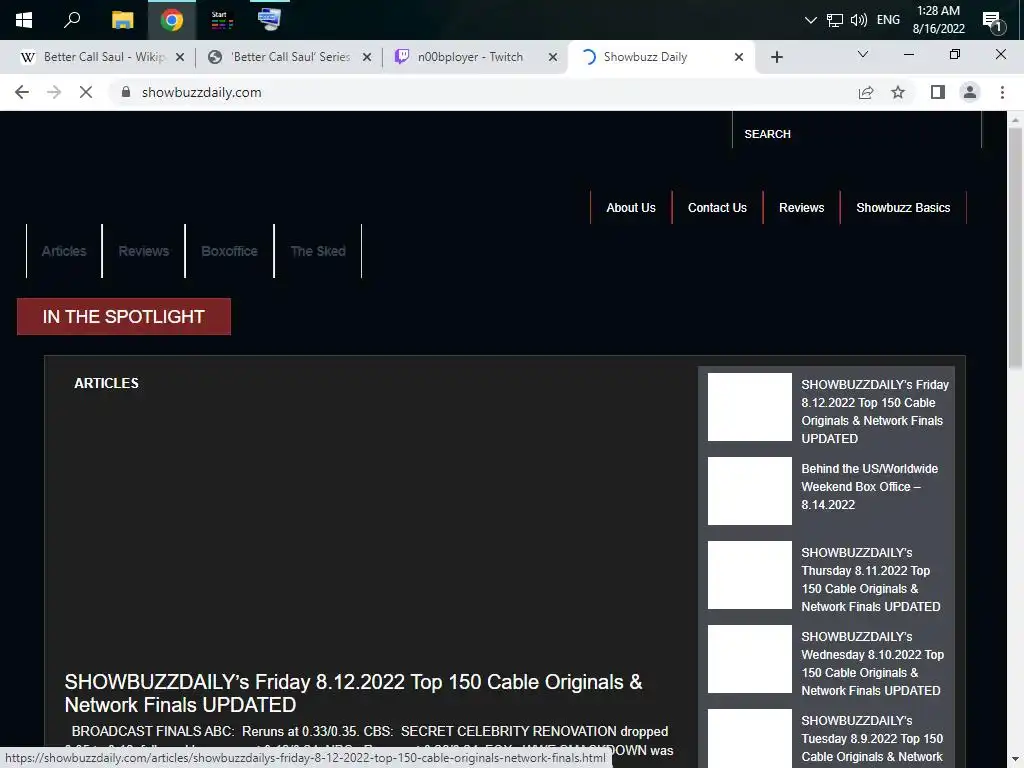Open Wednesday 8.10.2022 Top 150 link
The image size is (1024, 768).
[x=872, y=664]
